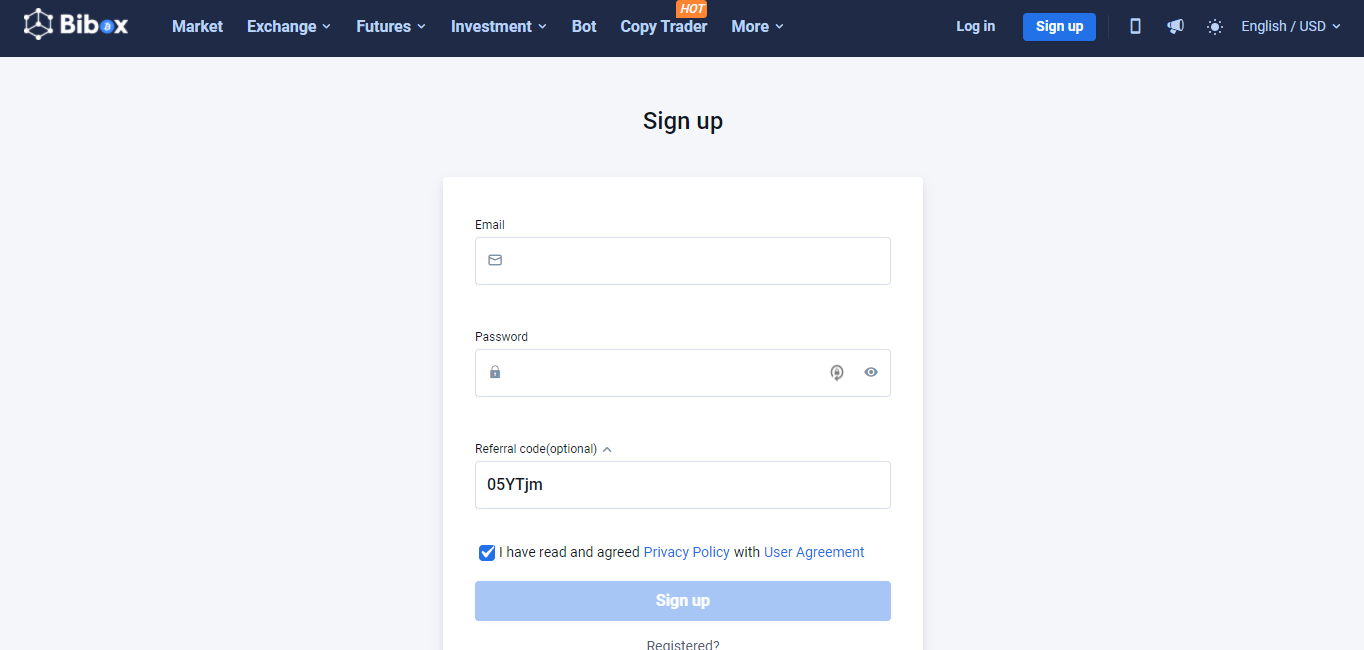Open the Investment dropdown menu

coord(499,27)
